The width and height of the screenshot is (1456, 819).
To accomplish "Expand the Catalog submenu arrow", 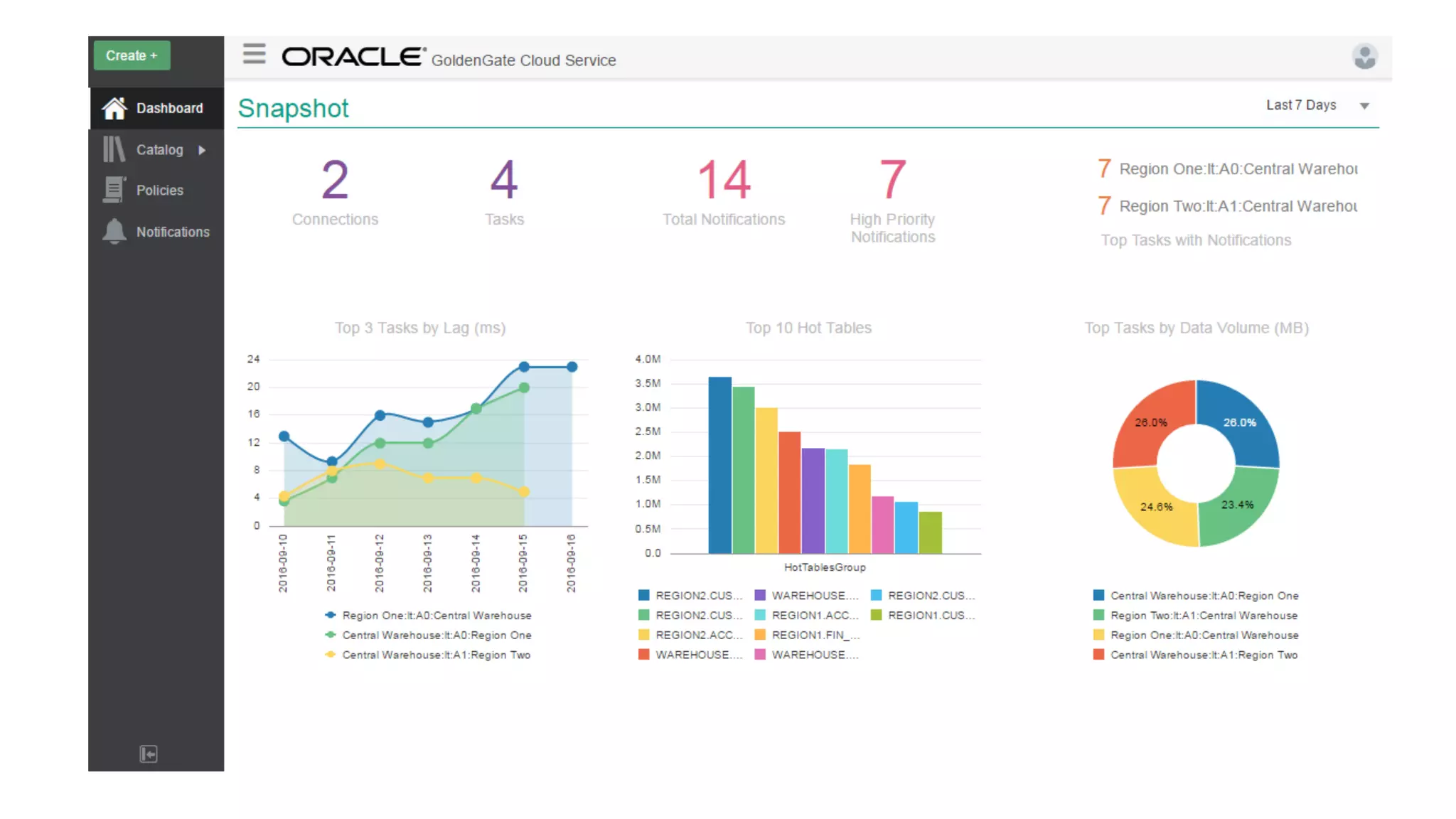I will click(x=202, y=150).
